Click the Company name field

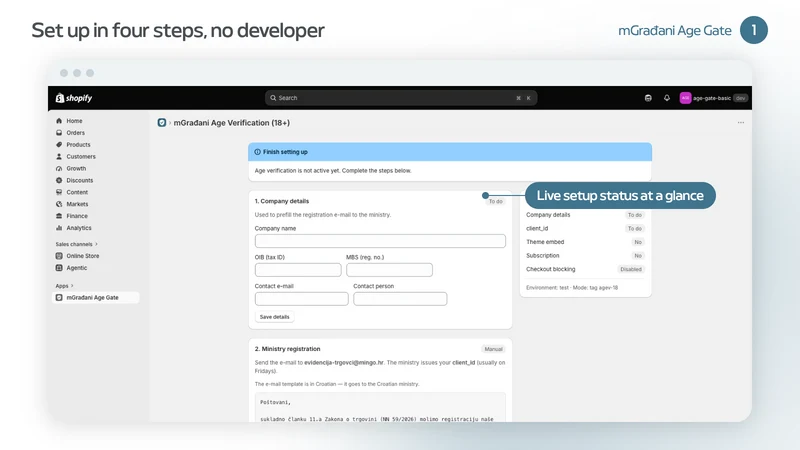coord(380,241)
